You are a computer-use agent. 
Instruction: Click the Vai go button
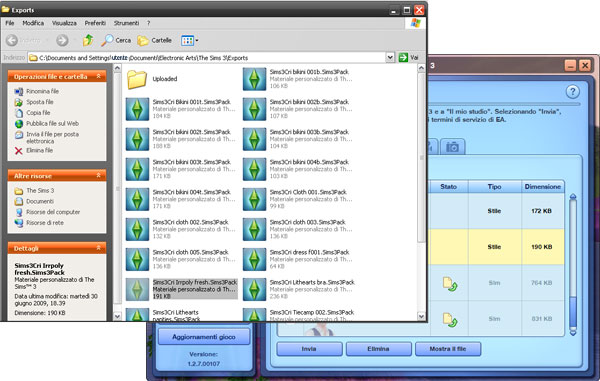point(409,57)
